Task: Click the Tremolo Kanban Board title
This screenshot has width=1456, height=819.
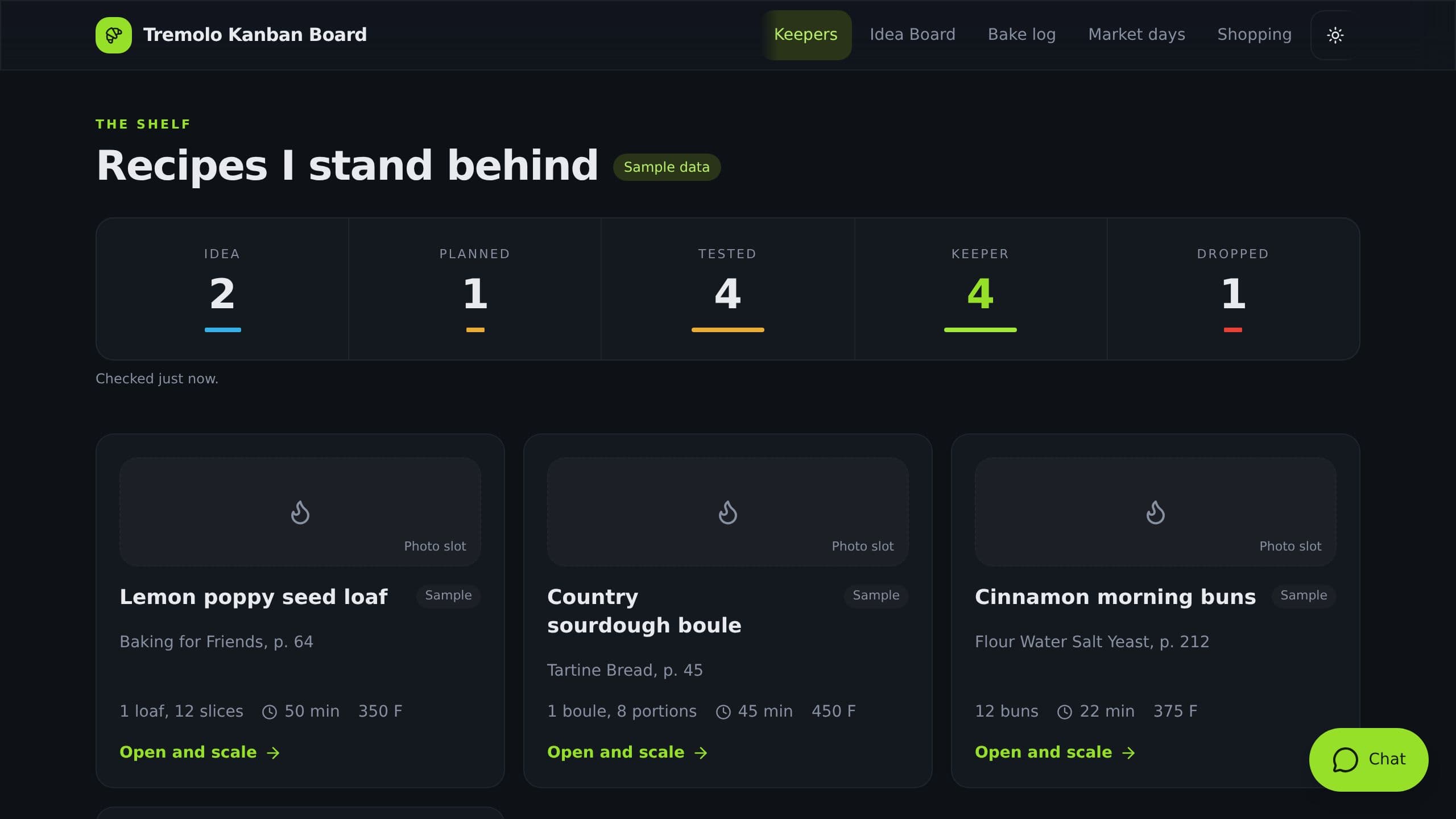Action: pyautogui.click(x=255, y=35)
